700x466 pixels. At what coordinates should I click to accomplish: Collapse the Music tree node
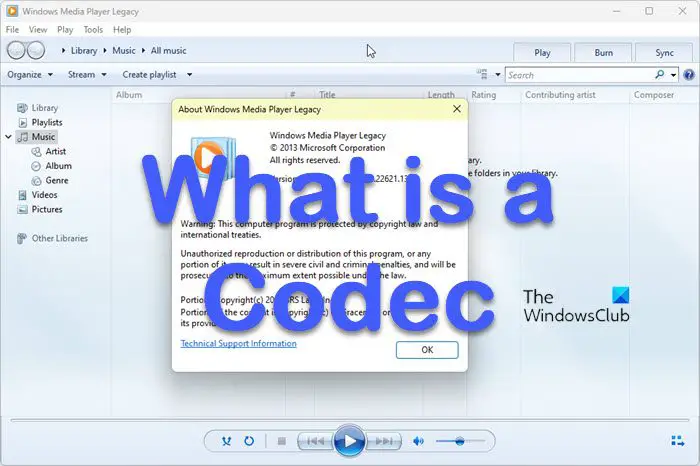8,137
